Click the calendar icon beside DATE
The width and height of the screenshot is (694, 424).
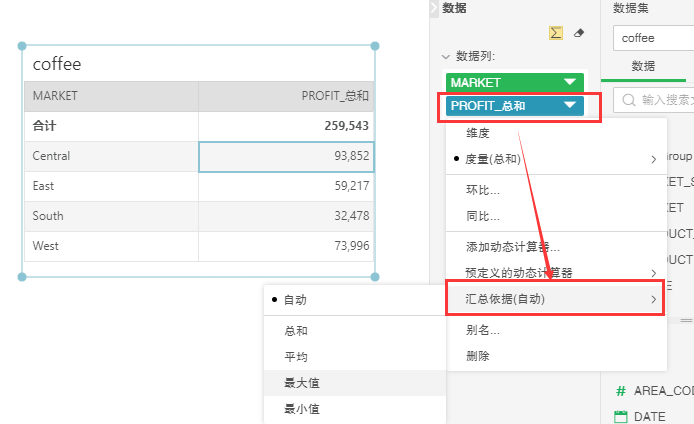tap(620, 416)
